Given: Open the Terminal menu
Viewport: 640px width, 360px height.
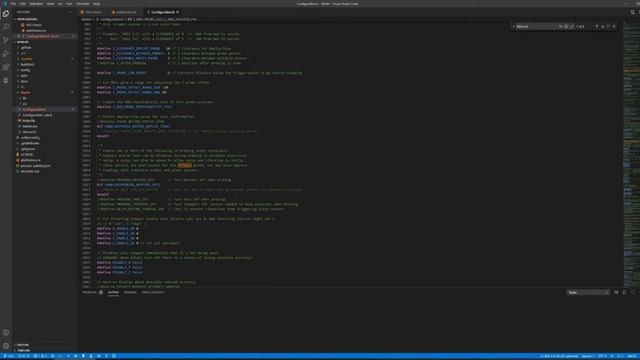Looking at the screenshot, I should point(82,4).
